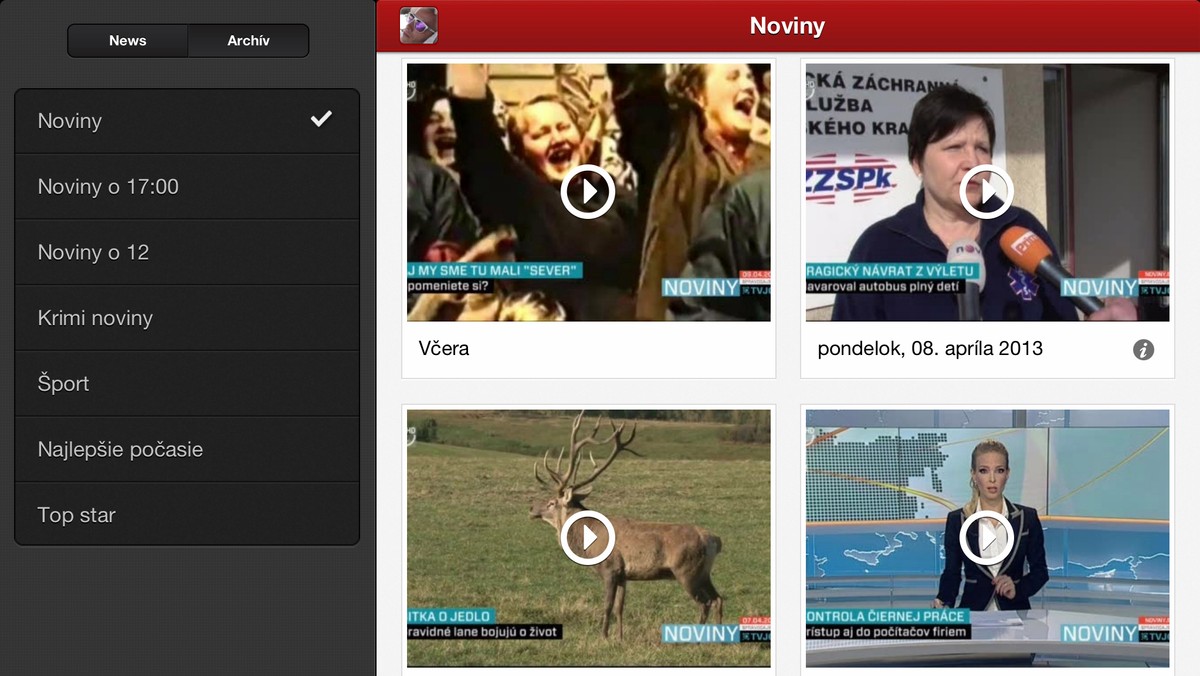Image resolution: width=1200 pixels, height=676 pixels.
Task: Play the 08. apríla 2013 video
Action: (x=986, y=191)
